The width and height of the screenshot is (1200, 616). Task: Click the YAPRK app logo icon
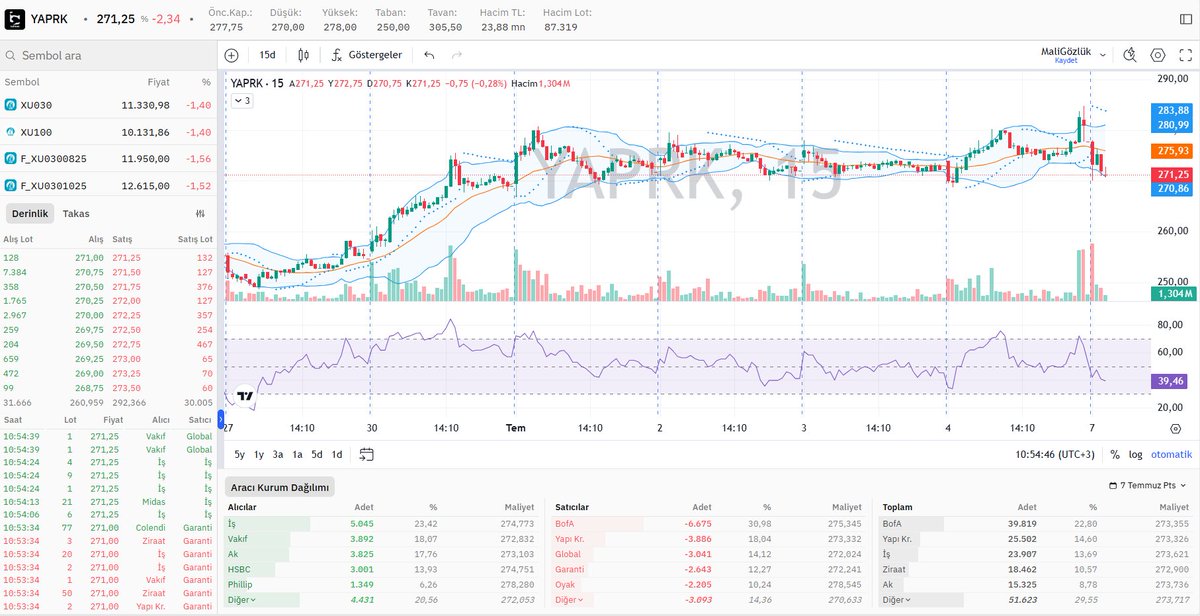[14, 18]
